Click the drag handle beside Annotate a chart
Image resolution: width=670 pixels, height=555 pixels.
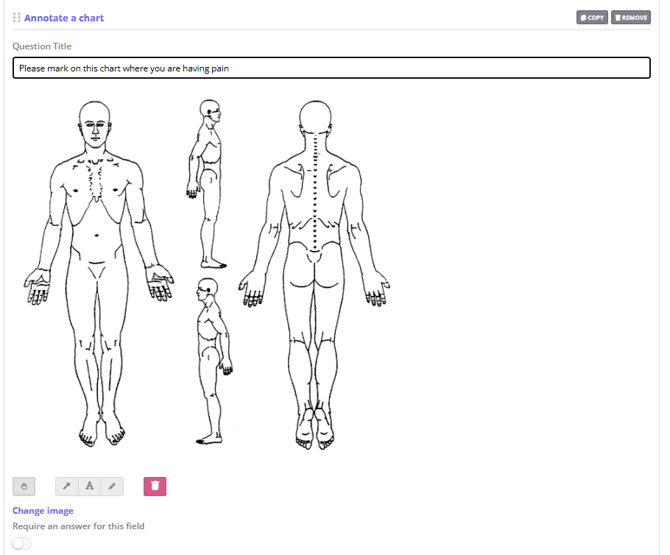[16, 18]
